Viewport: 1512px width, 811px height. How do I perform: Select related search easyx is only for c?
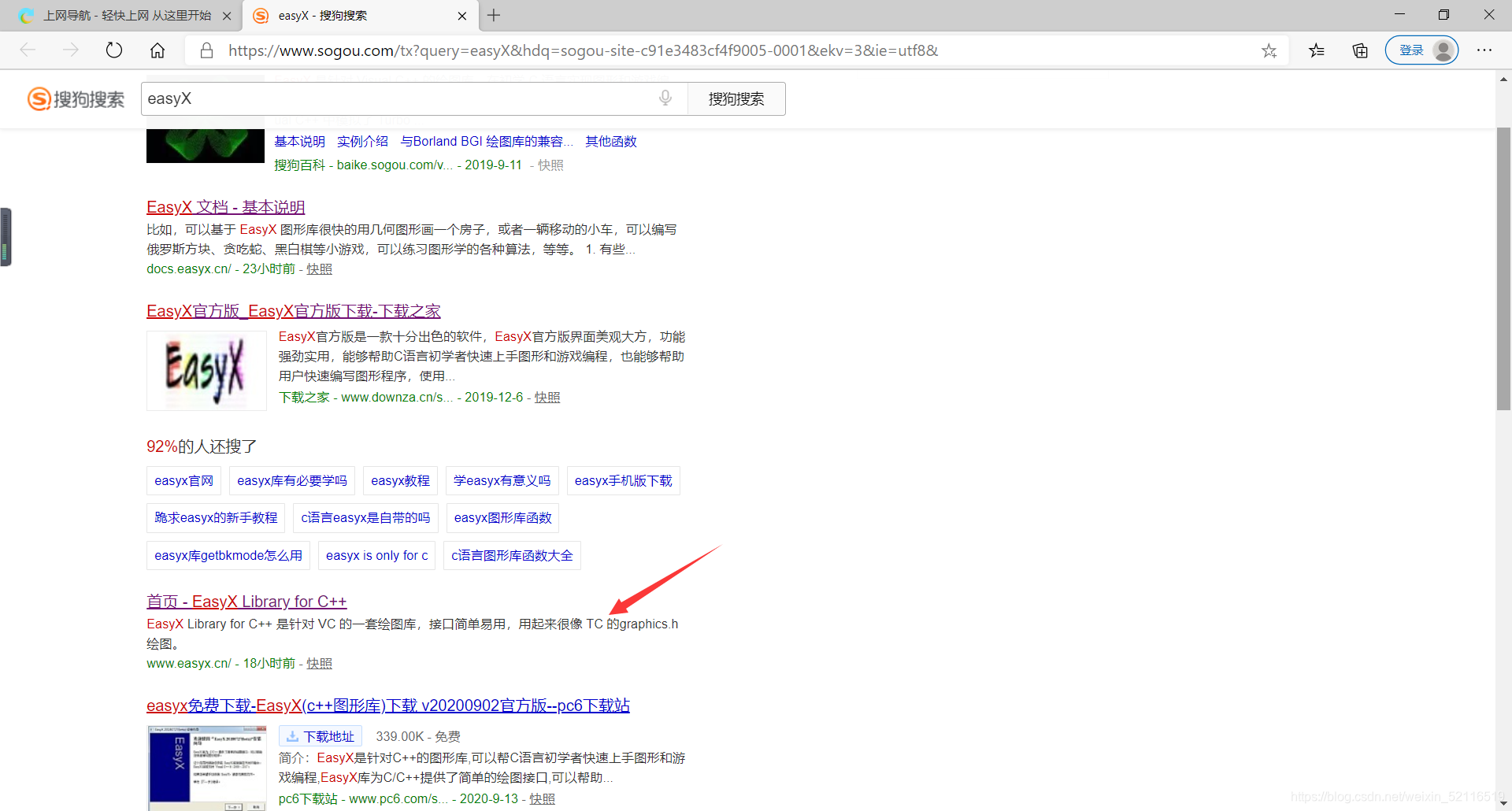(376, 556)
